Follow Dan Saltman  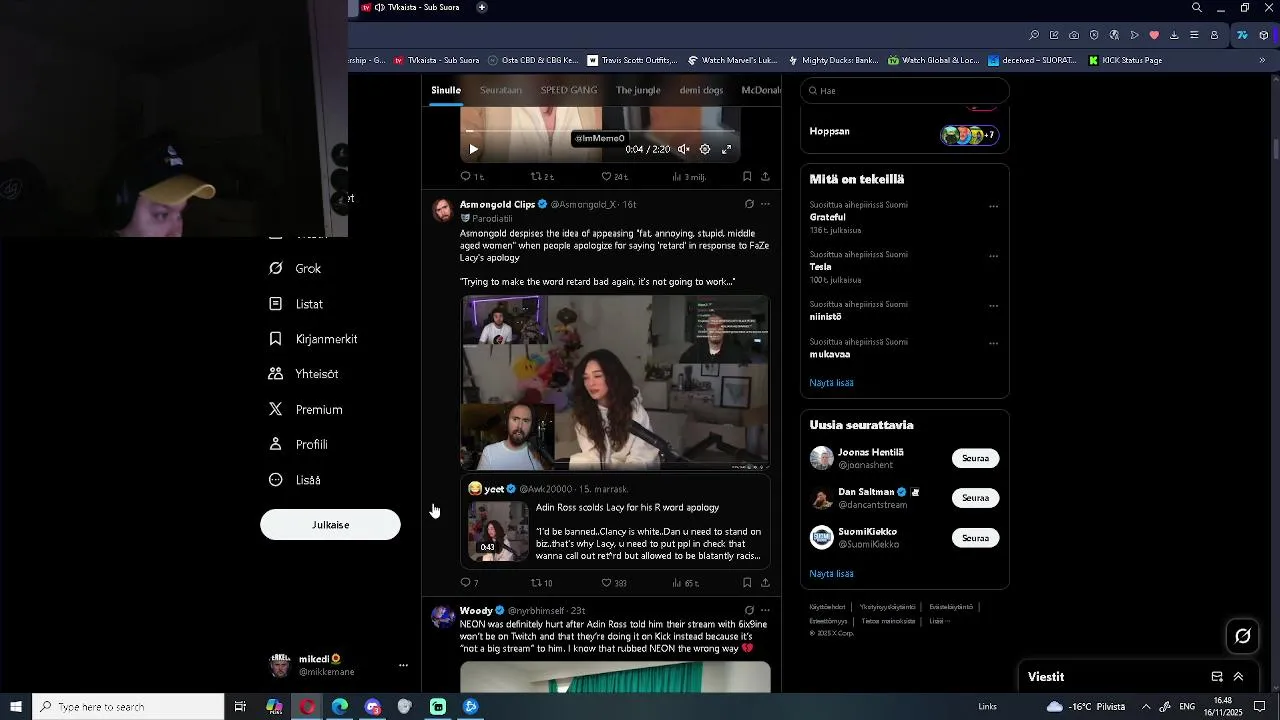coord(975,498)
